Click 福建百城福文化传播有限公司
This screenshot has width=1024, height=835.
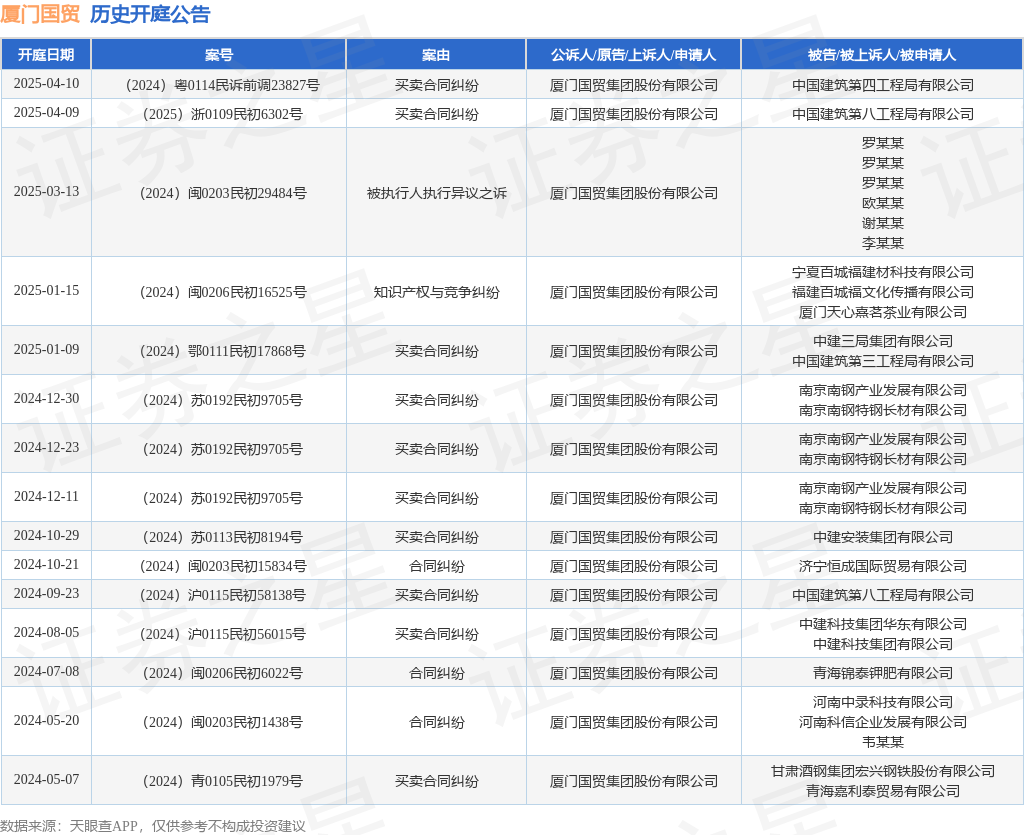coord(883,292)
